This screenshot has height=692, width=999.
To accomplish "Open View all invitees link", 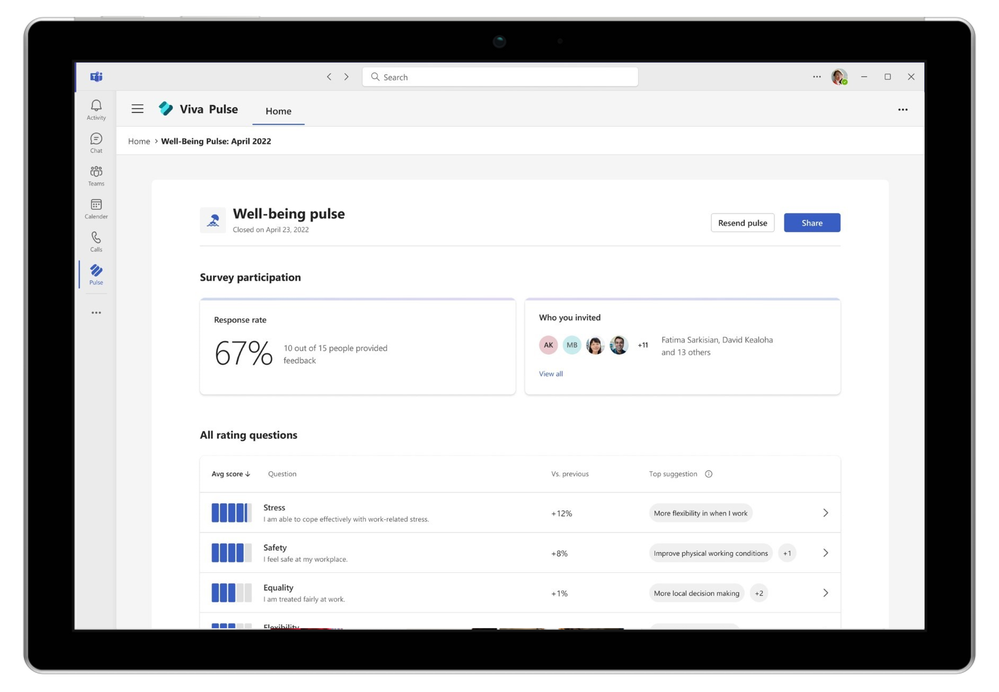I will point(551,374).
